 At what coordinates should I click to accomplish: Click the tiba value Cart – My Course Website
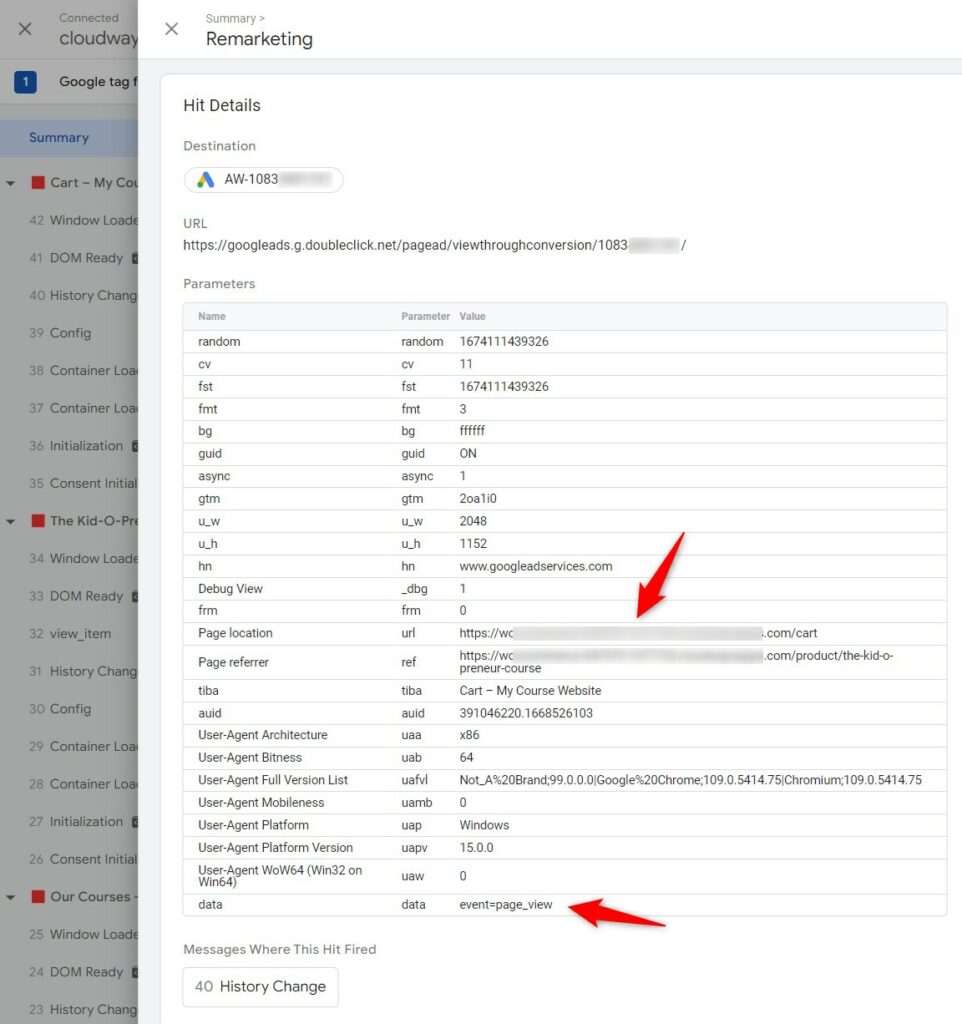[x=530, y=690]
